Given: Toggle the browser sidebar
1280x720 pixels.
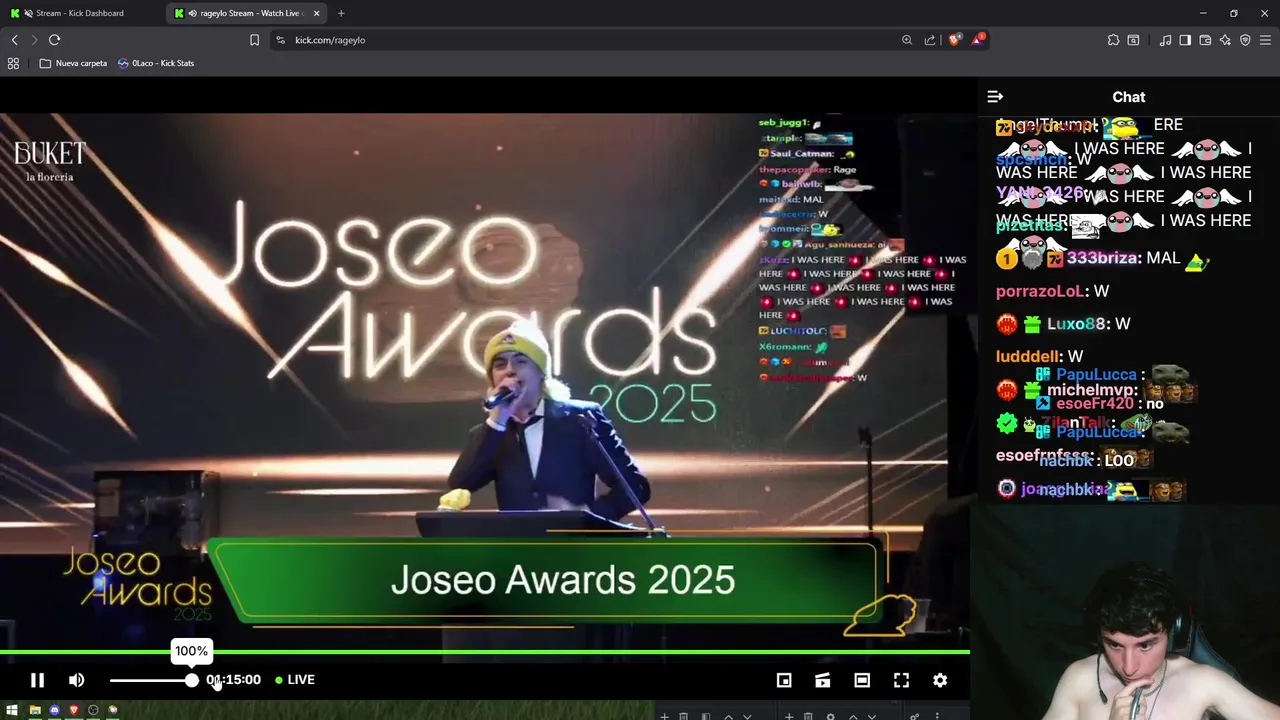Looking at the screenshot, I should click(x=1185, y=40).
